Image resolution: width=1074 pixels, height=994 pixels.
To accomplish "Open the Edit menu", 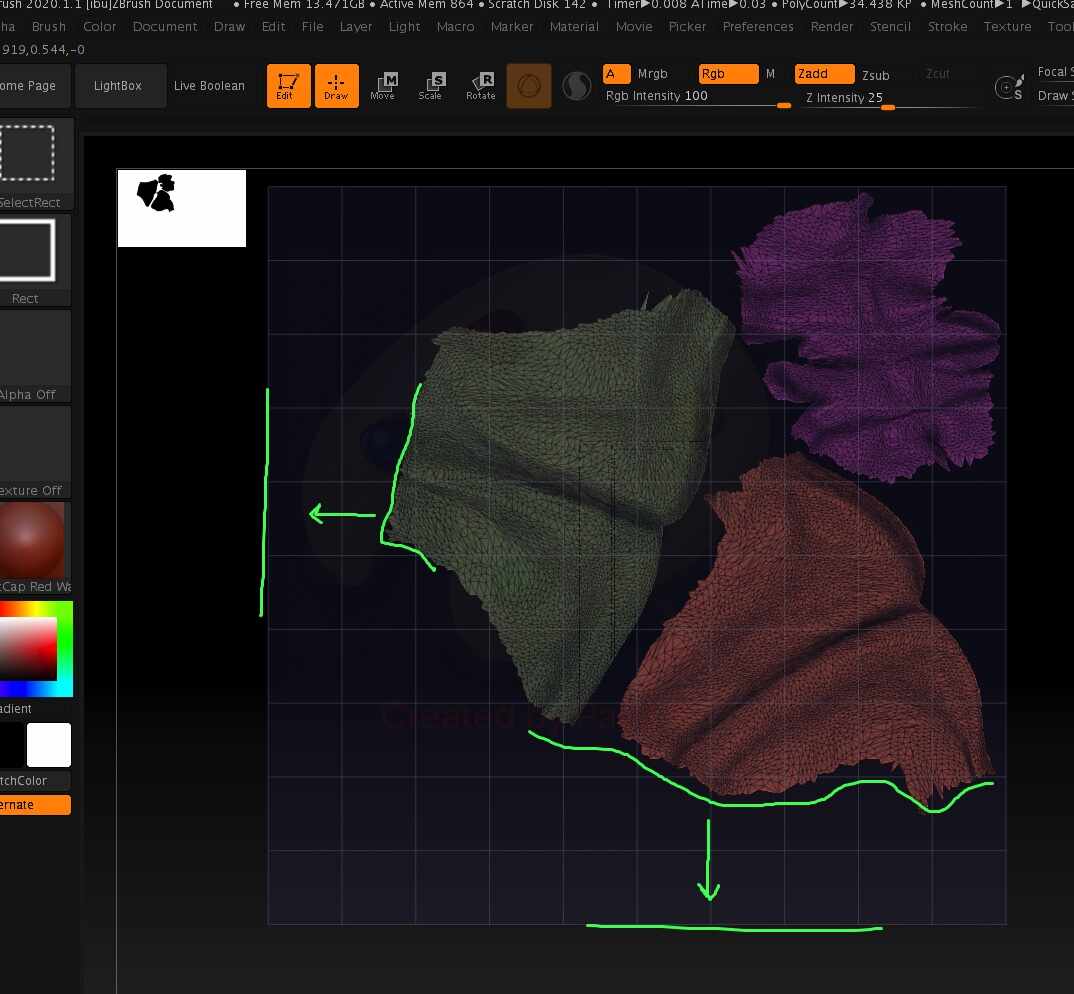I will (273, 27).
